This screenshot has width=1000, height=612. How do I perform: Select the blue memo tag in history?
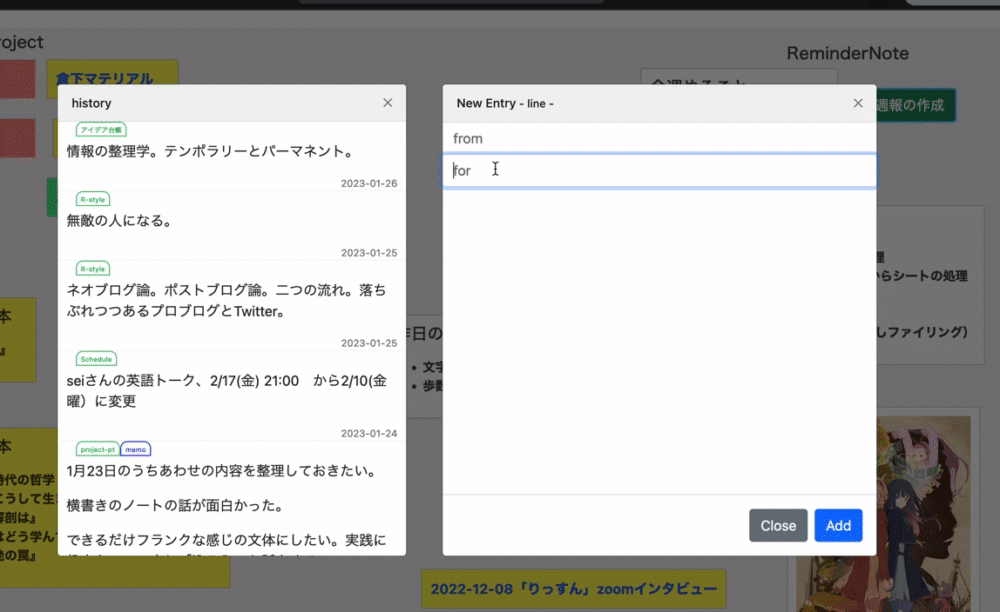pos(135,449)
